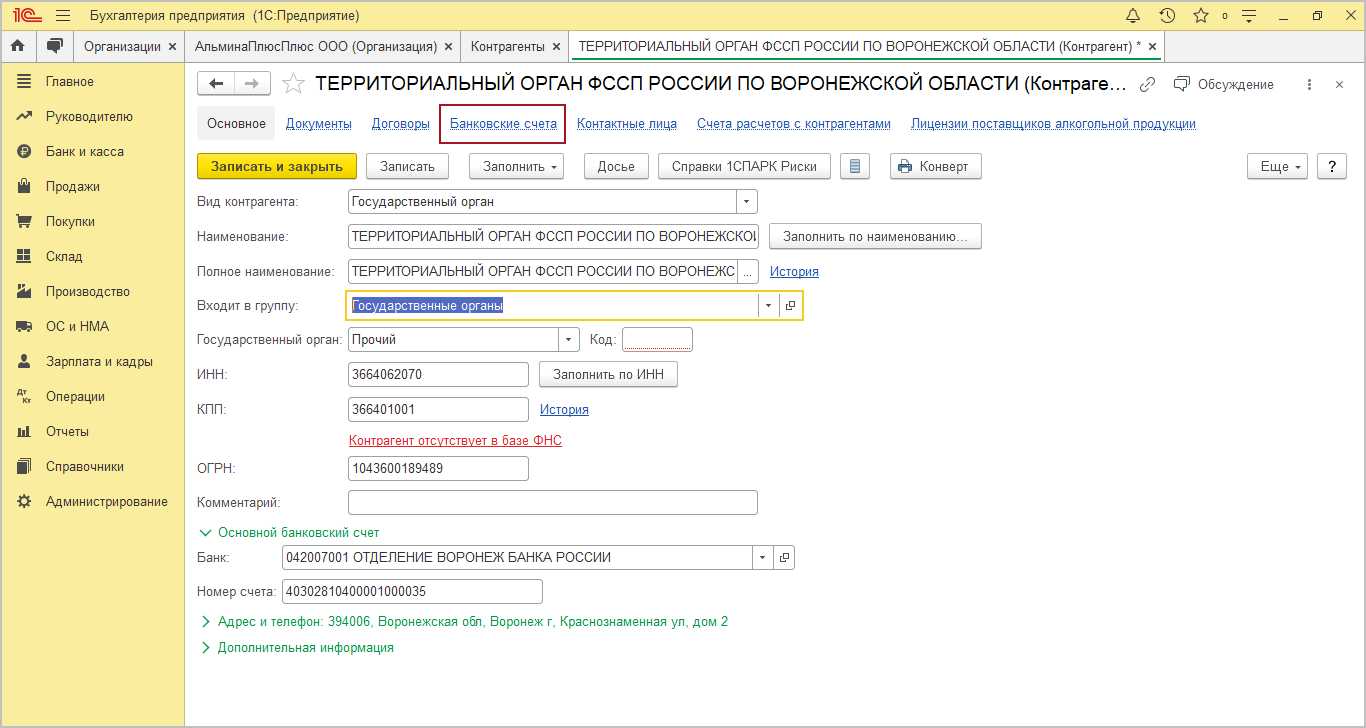Click the Операции Дт/Кт icon

coord(24,397)
